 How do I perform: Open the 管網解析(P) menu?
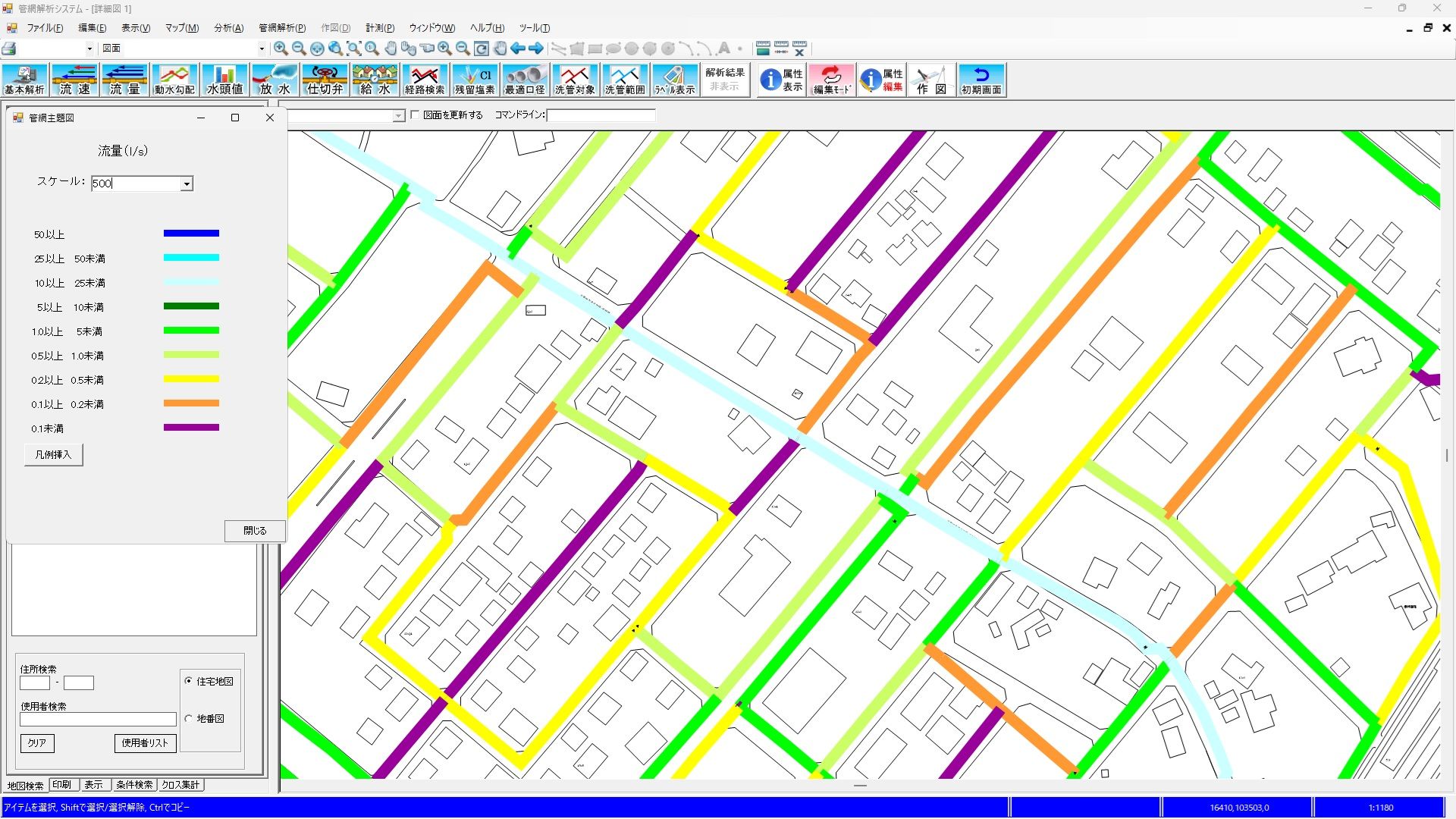coord(282,28)
